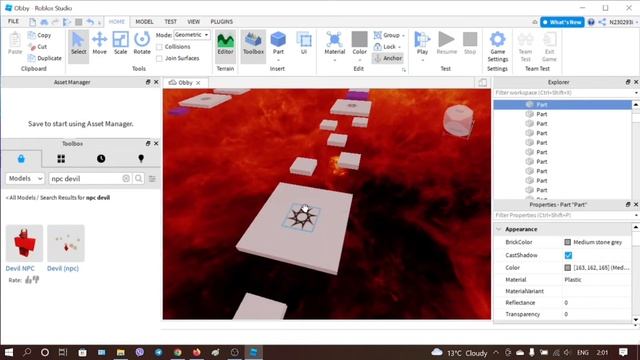The width and height of the screenshot is (640, 360).
Task: Clear the npc devil search text
Action: [x=126, y=178]
